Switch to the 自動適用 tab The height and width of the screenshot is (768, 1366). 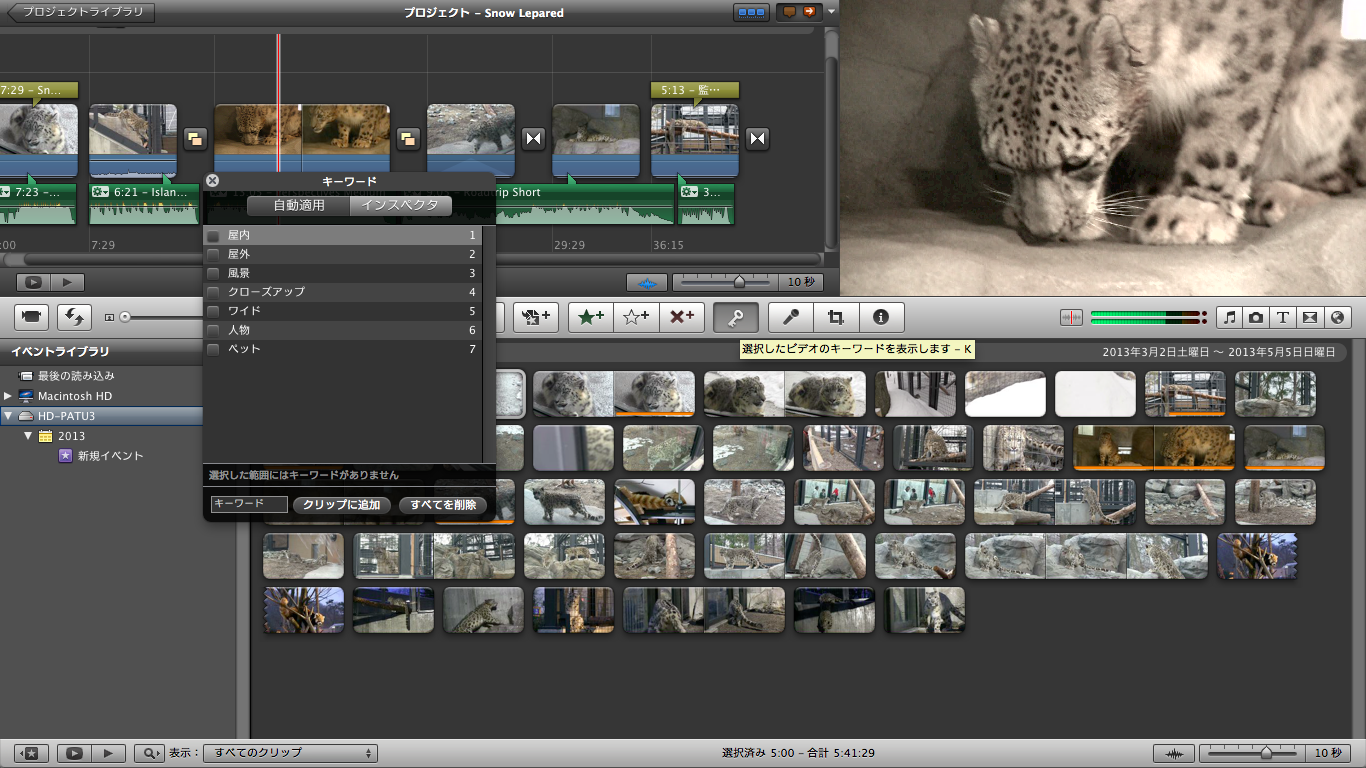[299, 206]
